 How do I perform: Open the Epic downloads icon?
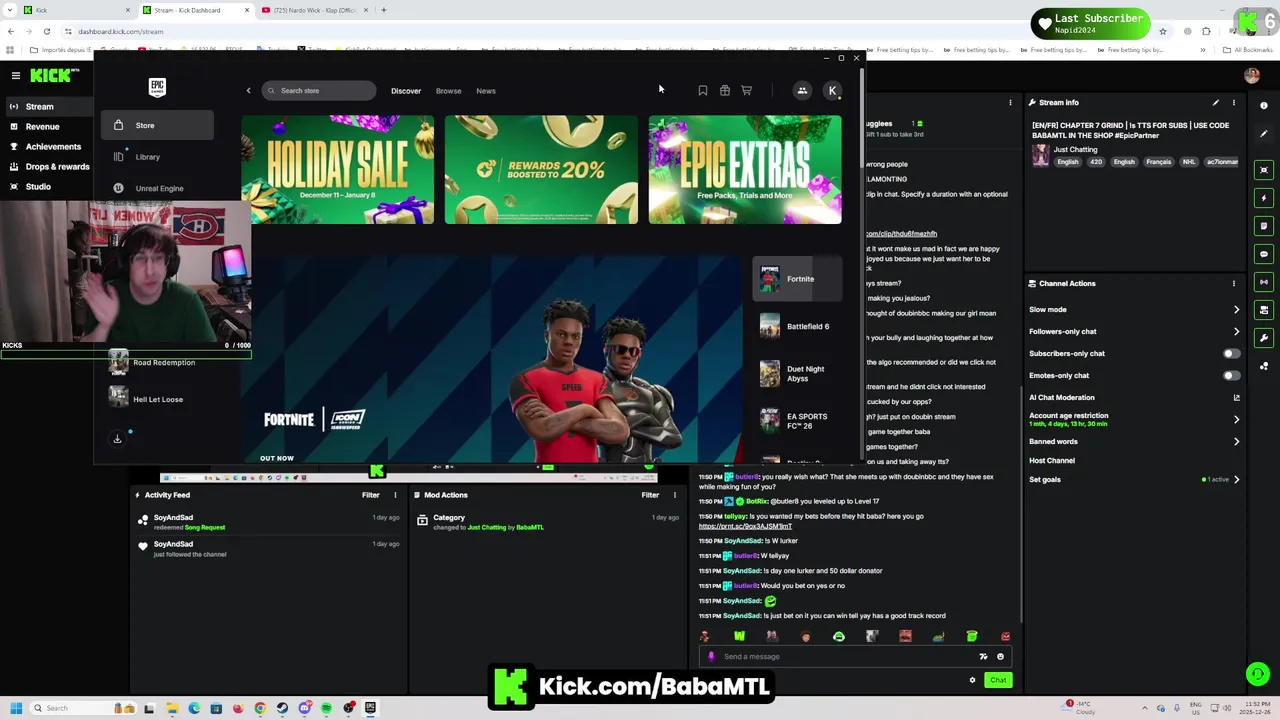[x=117, y=439]
